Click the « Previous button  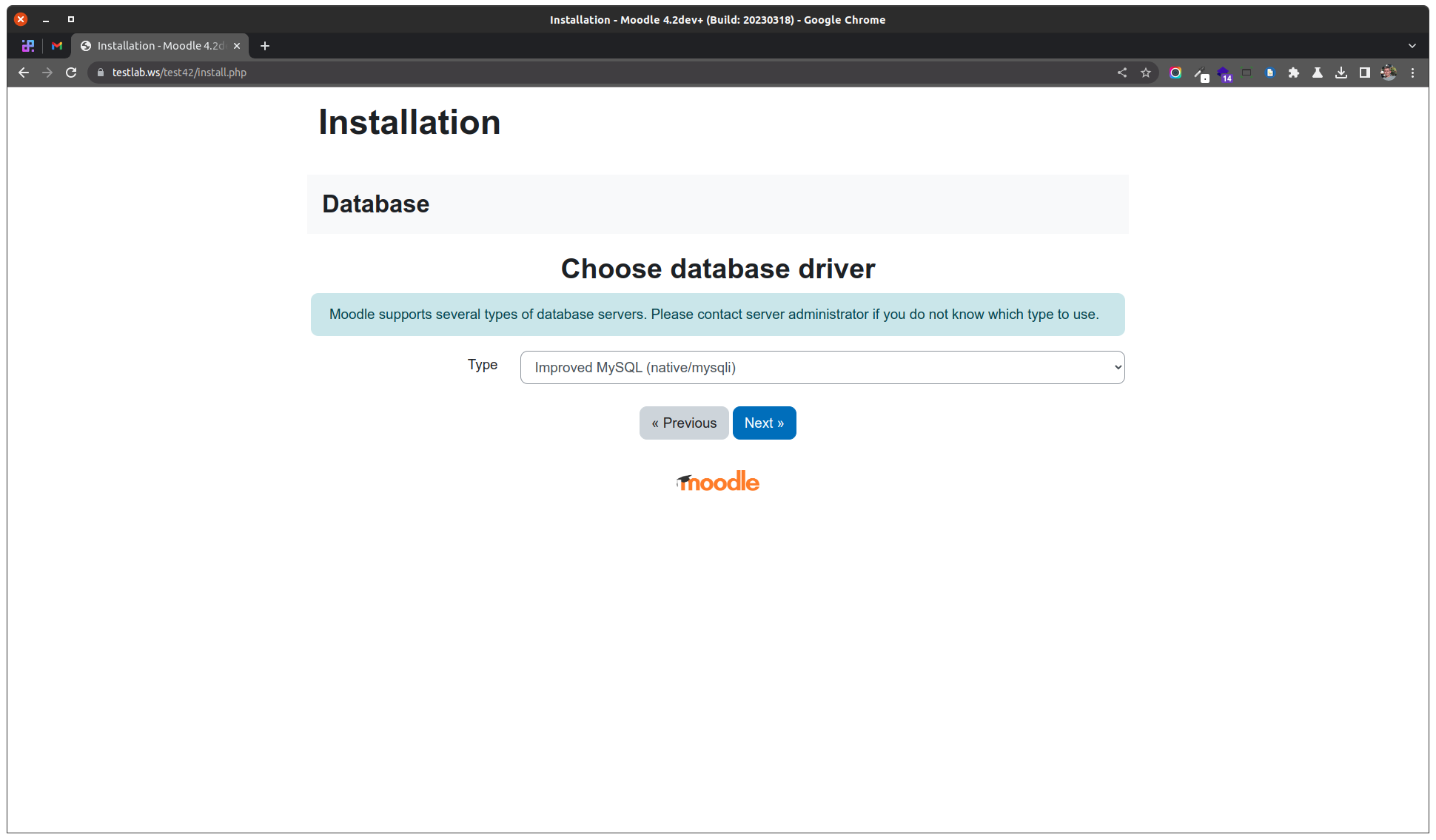point(684,423)
